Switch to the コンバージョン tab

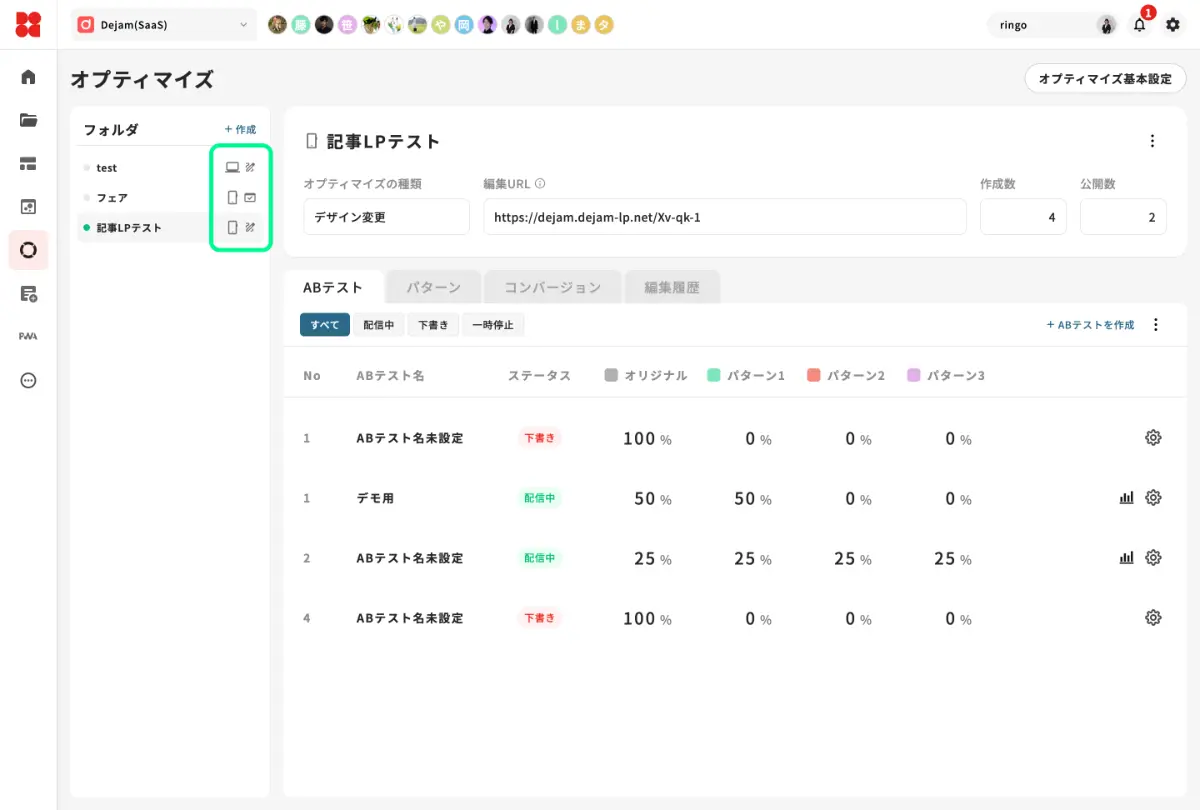pos(552,287)
